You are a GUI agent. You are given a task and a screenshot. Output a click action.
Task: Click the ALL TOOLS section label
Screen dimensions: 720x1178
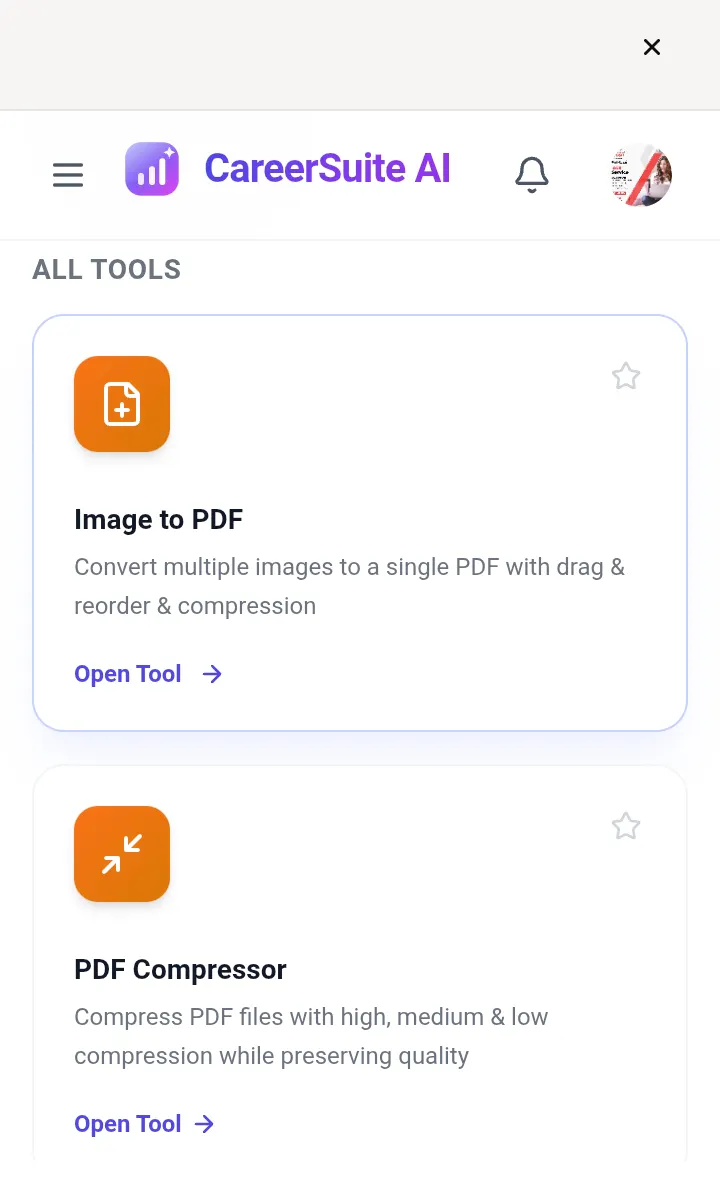pyautogui.click(x=107, y=270)
